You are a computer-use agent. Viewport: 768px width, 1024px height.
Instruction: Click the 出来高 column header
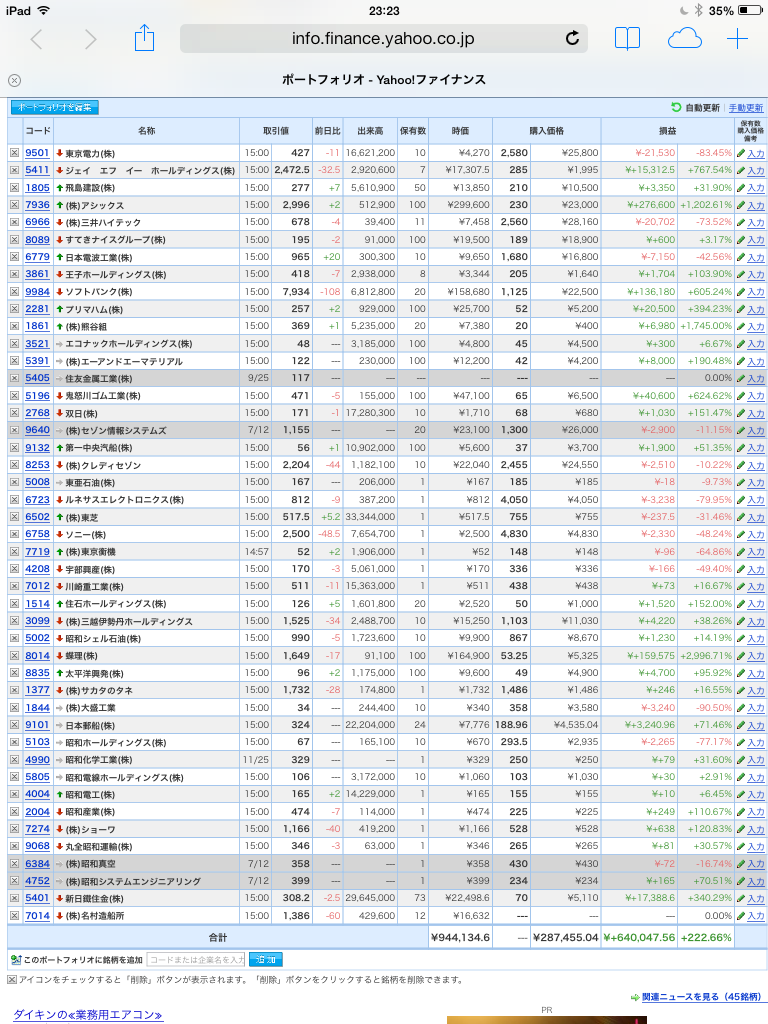click(370, 131)
